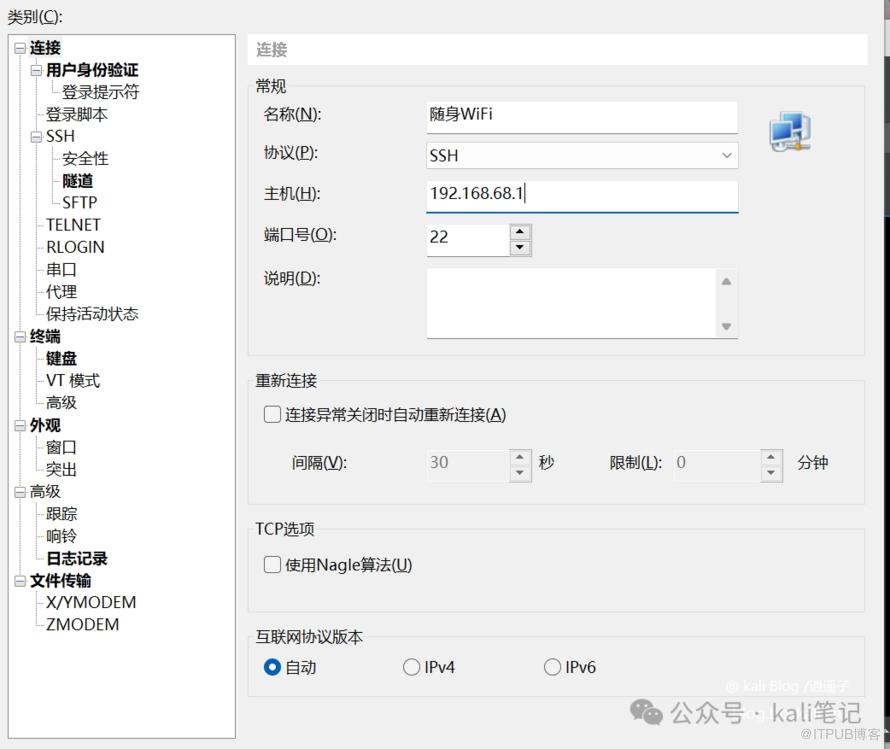Toggle the 使用Nagle算法 checkbox
The image size is (890, 749).
point(272,565)
